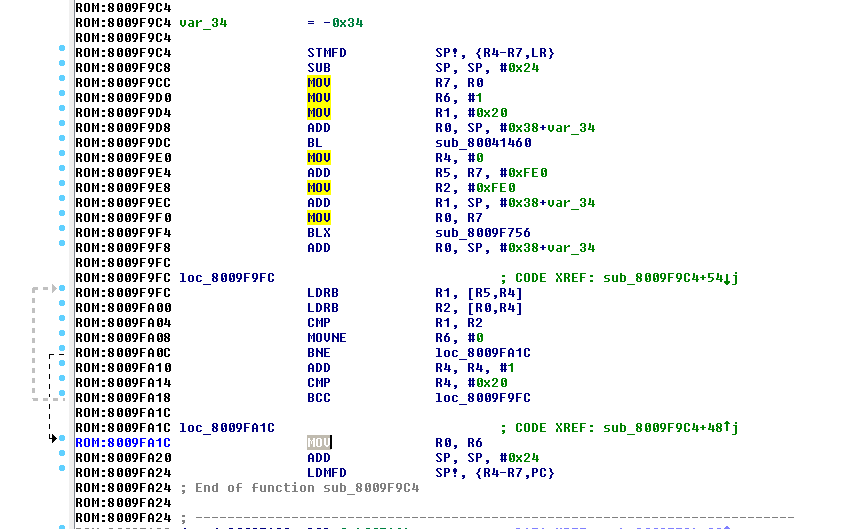
Task: Toggle breakpoint dot at ROM:8009F9DC BL line
Action: point(62,138)
